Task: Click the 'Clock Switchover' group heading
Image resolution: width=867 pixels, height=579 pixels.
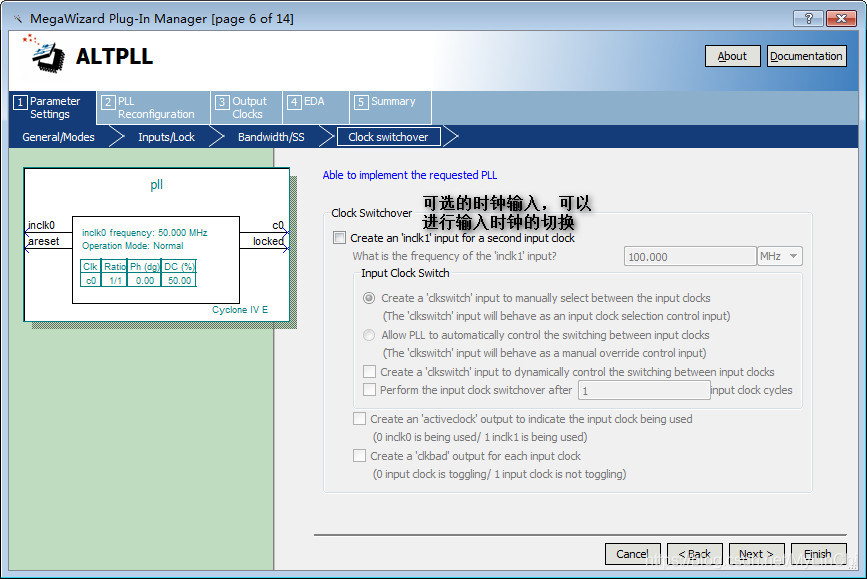Action: pyautogui.click(x=372, y=213)
